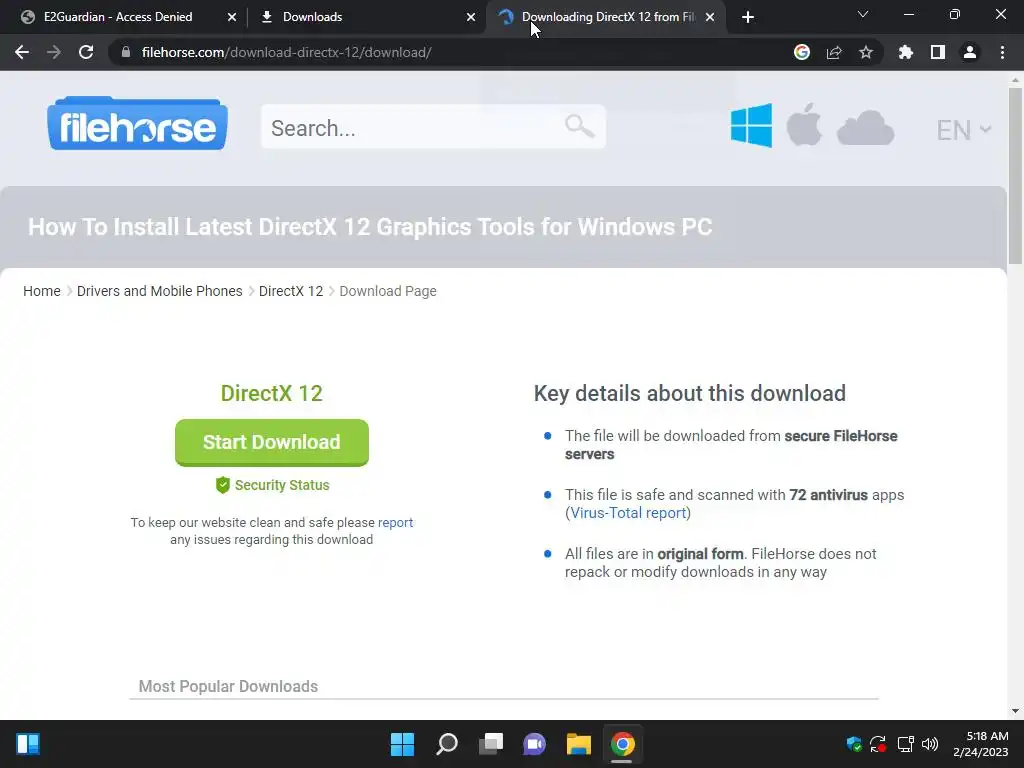Click the browser forward arrow
1024x768 pixels.
(54, 52)
